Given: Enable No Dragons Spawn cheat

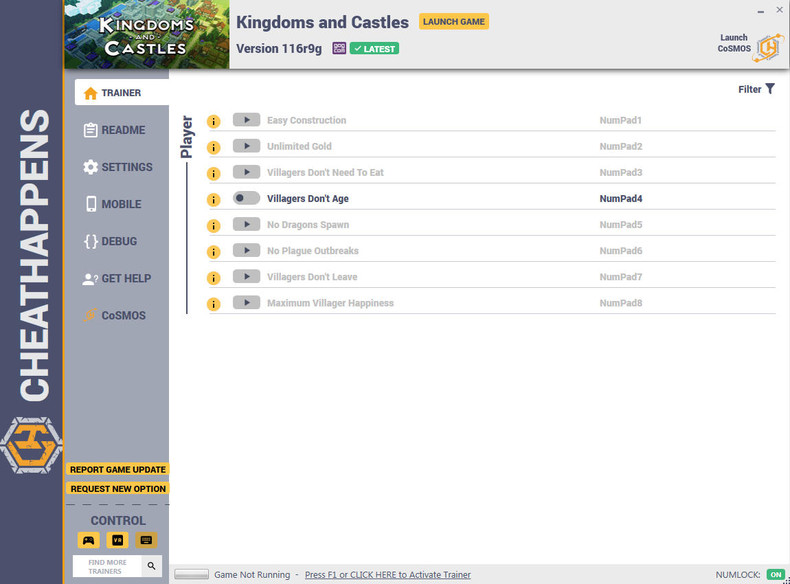Looking at the screenshot, I should click(246, 224).
